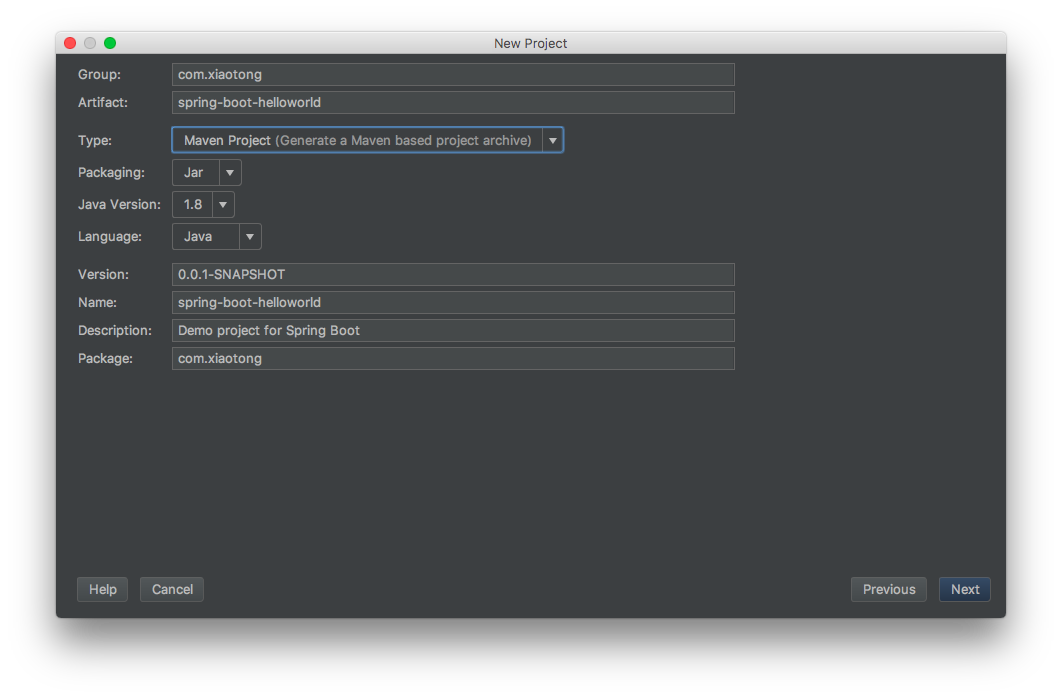Edit the Artifact field

453,102
